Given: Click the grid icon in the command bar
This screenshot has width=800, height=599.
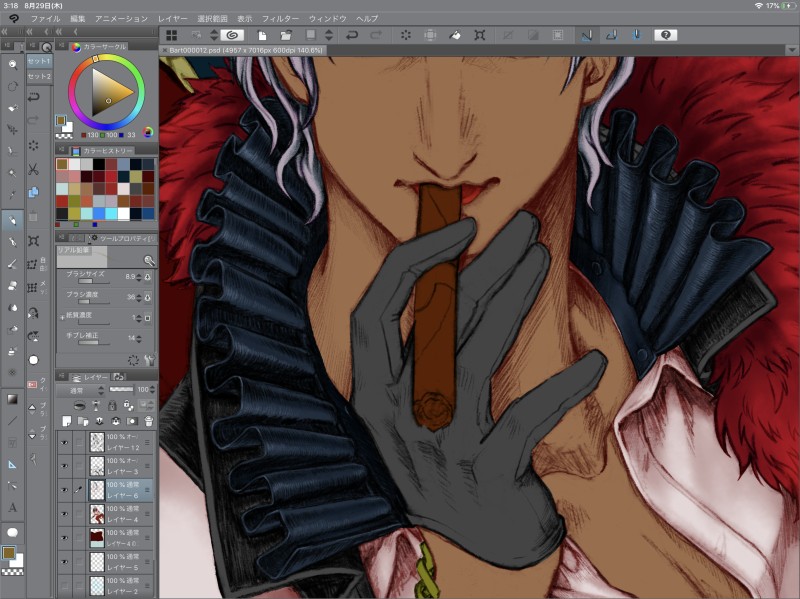Looking at the screenshot, I should (172, 35).
